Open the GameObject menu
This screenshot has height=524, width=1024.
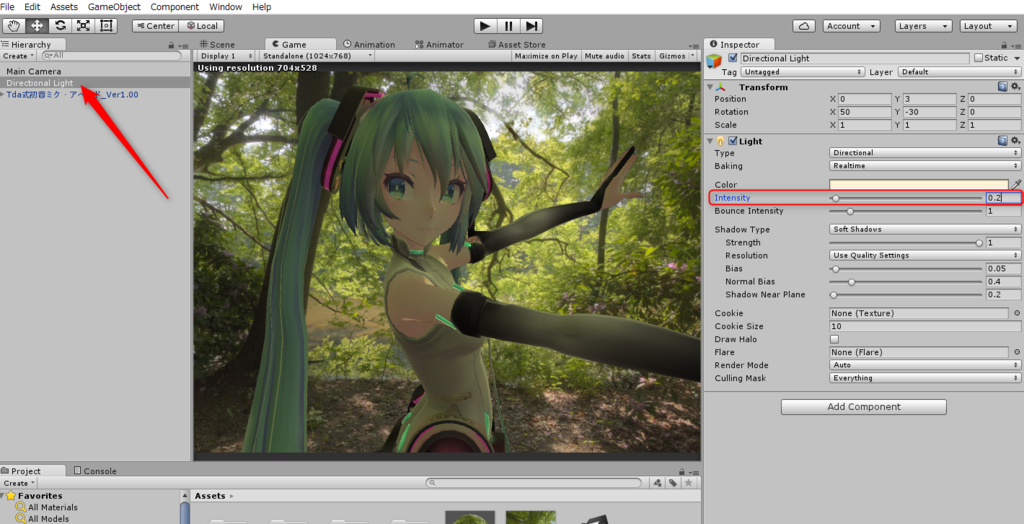[x=114, y=7]
